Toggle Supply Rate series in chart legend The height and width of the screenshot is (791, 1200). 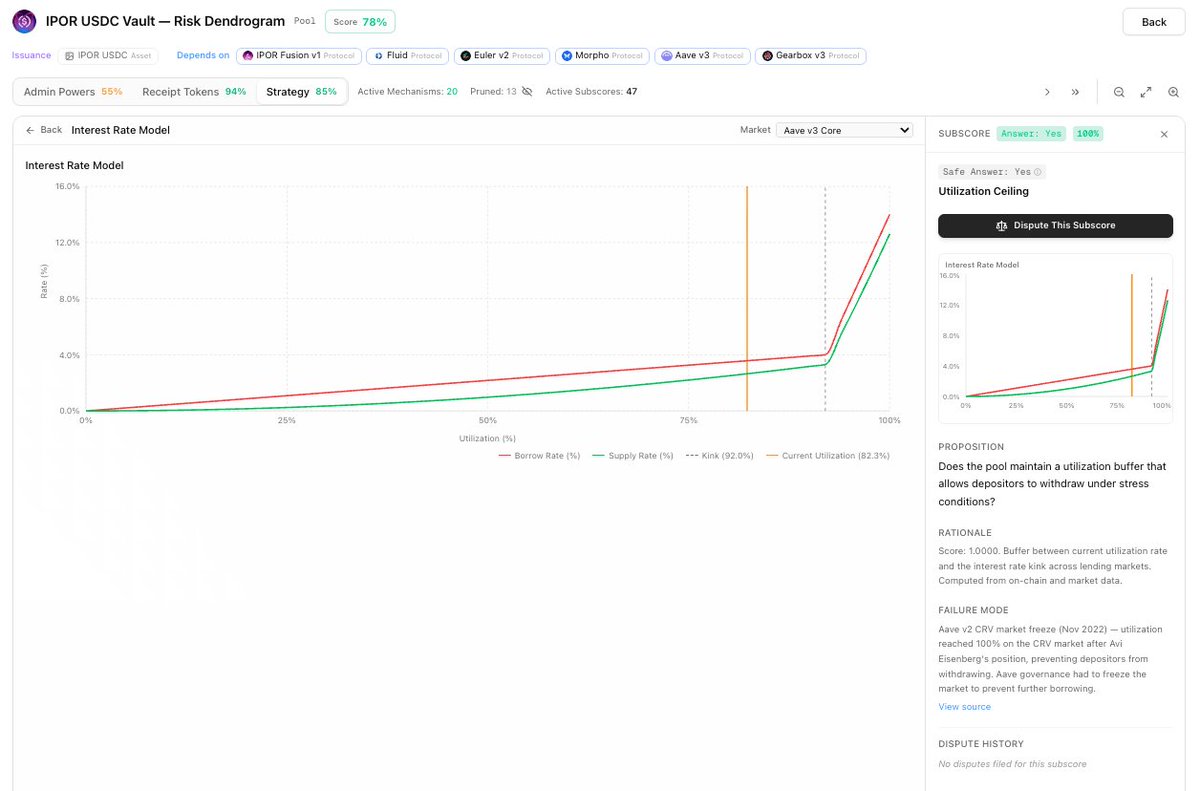click(x=633, y=455)
